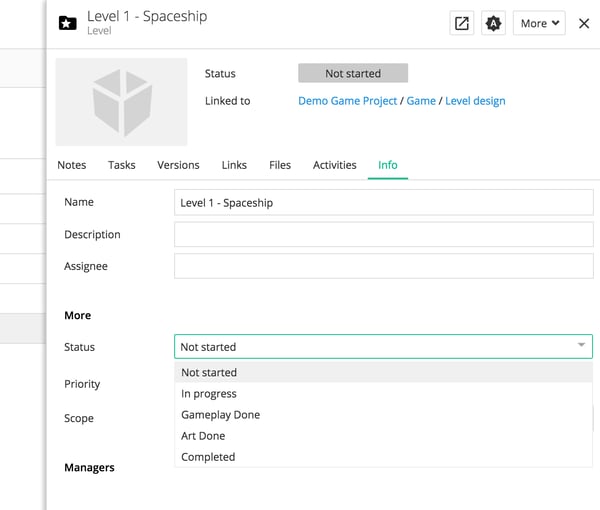600x510 pixels.
Task: Go to Level design link
Action: (475, 101)
